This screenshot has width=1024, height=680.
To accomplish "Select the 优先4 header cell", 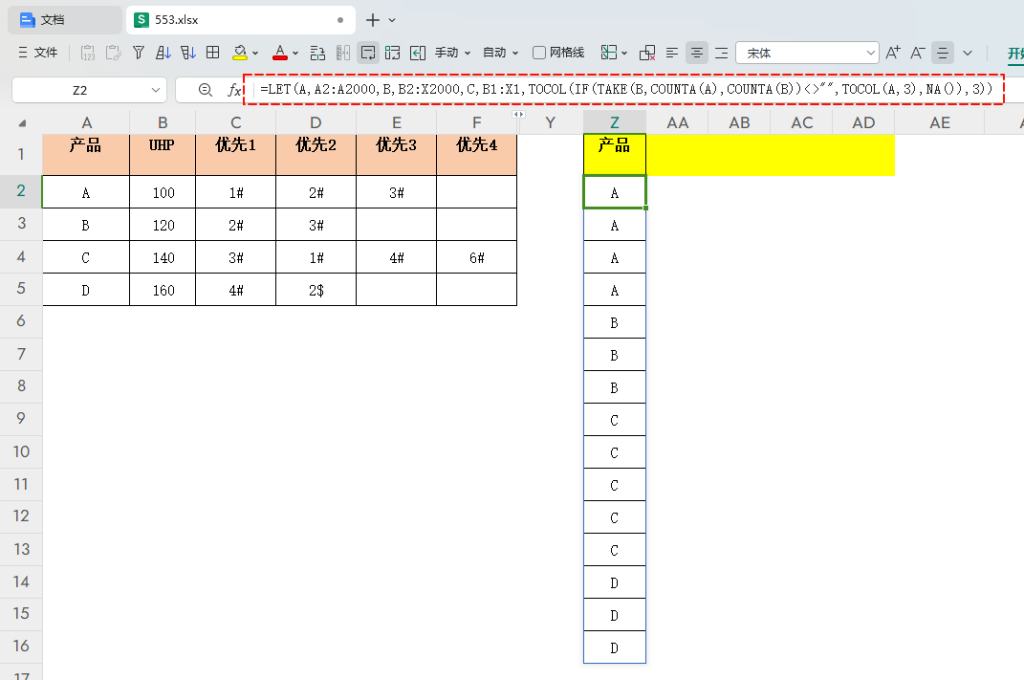I will (x=477, y=155).
